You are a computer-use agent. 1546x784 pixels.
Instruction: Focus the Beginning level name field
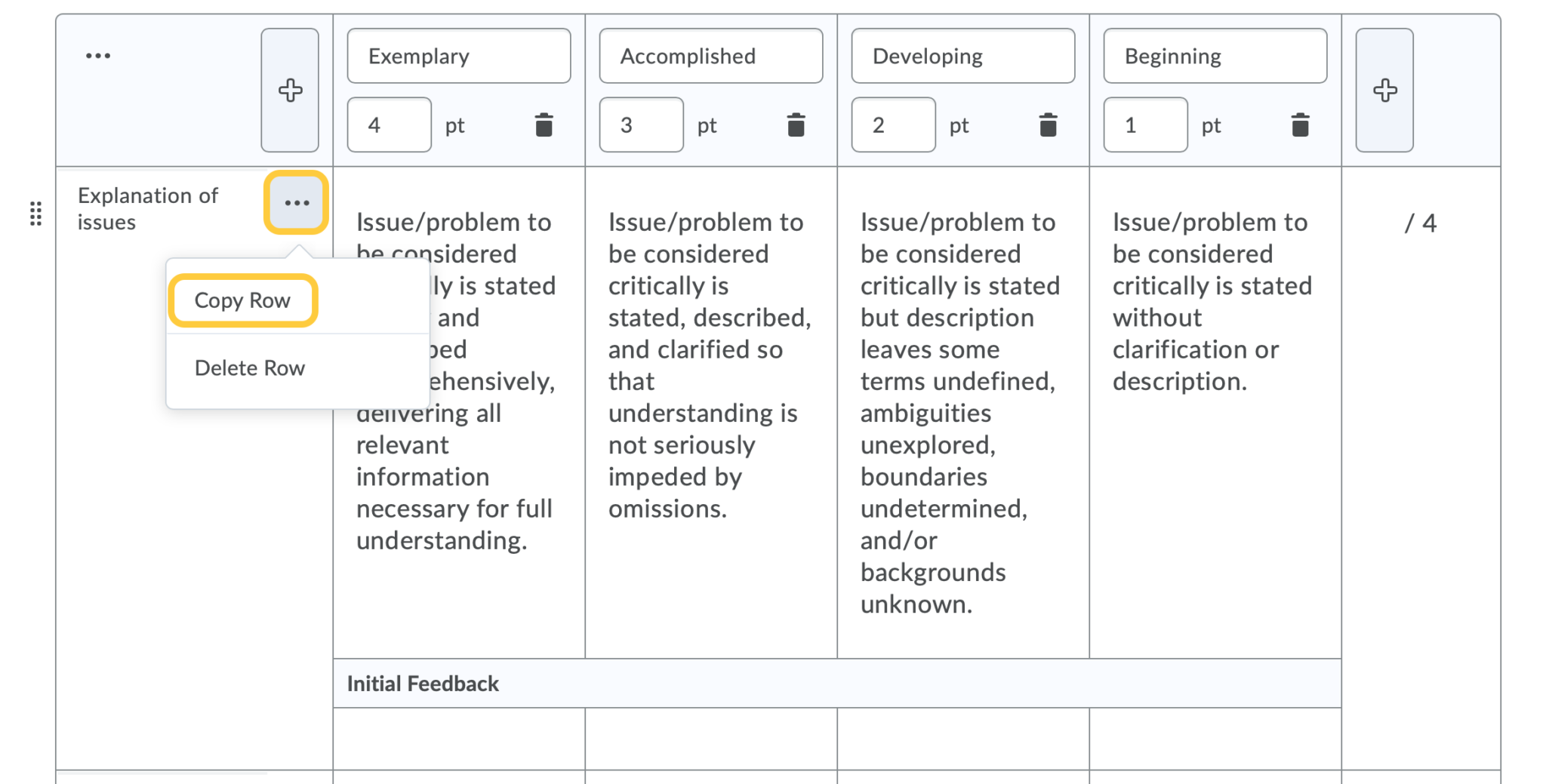(1215, 56)
